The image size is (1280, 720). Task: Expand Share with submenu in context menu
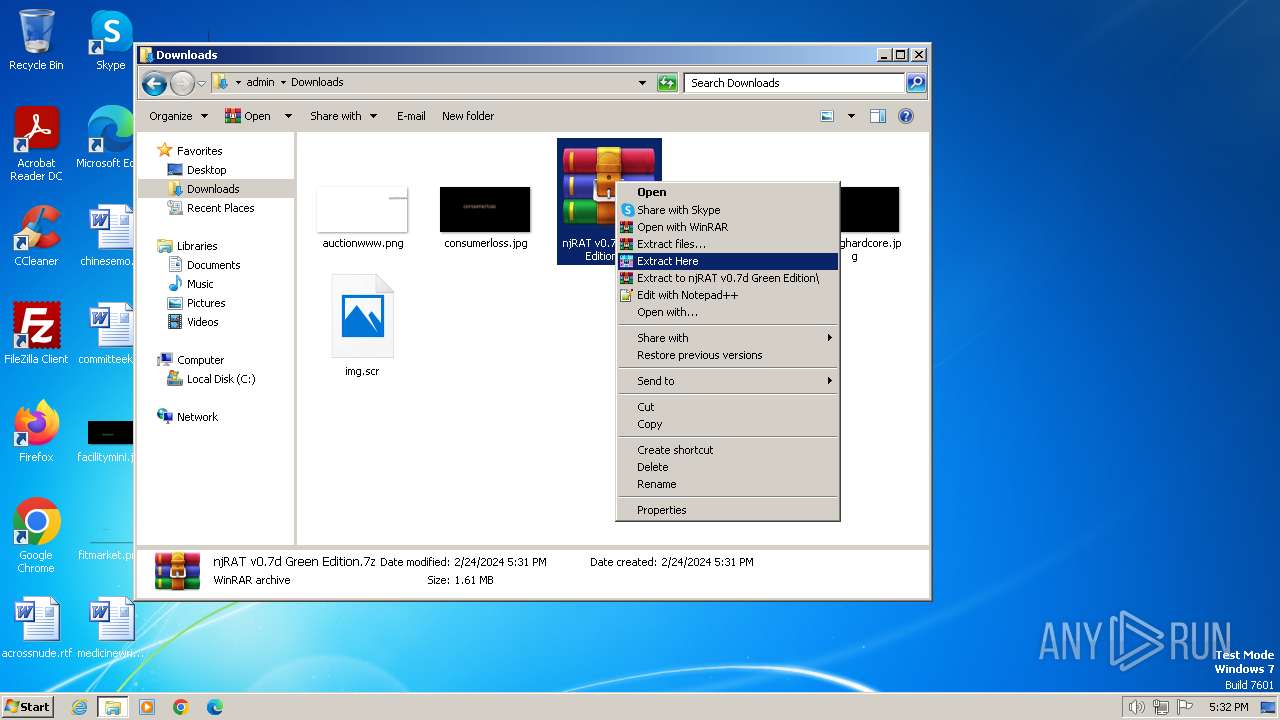point(728,338)
